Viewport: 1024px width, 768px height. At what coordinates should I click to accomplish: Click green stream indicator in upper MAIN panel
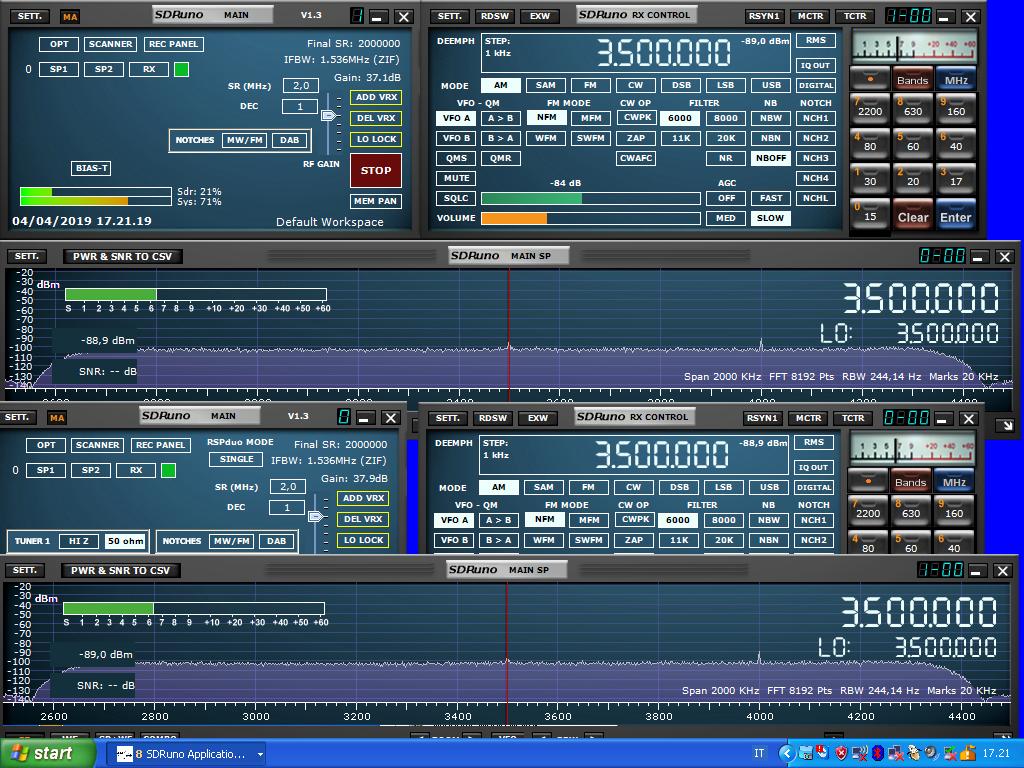(182, 69)
